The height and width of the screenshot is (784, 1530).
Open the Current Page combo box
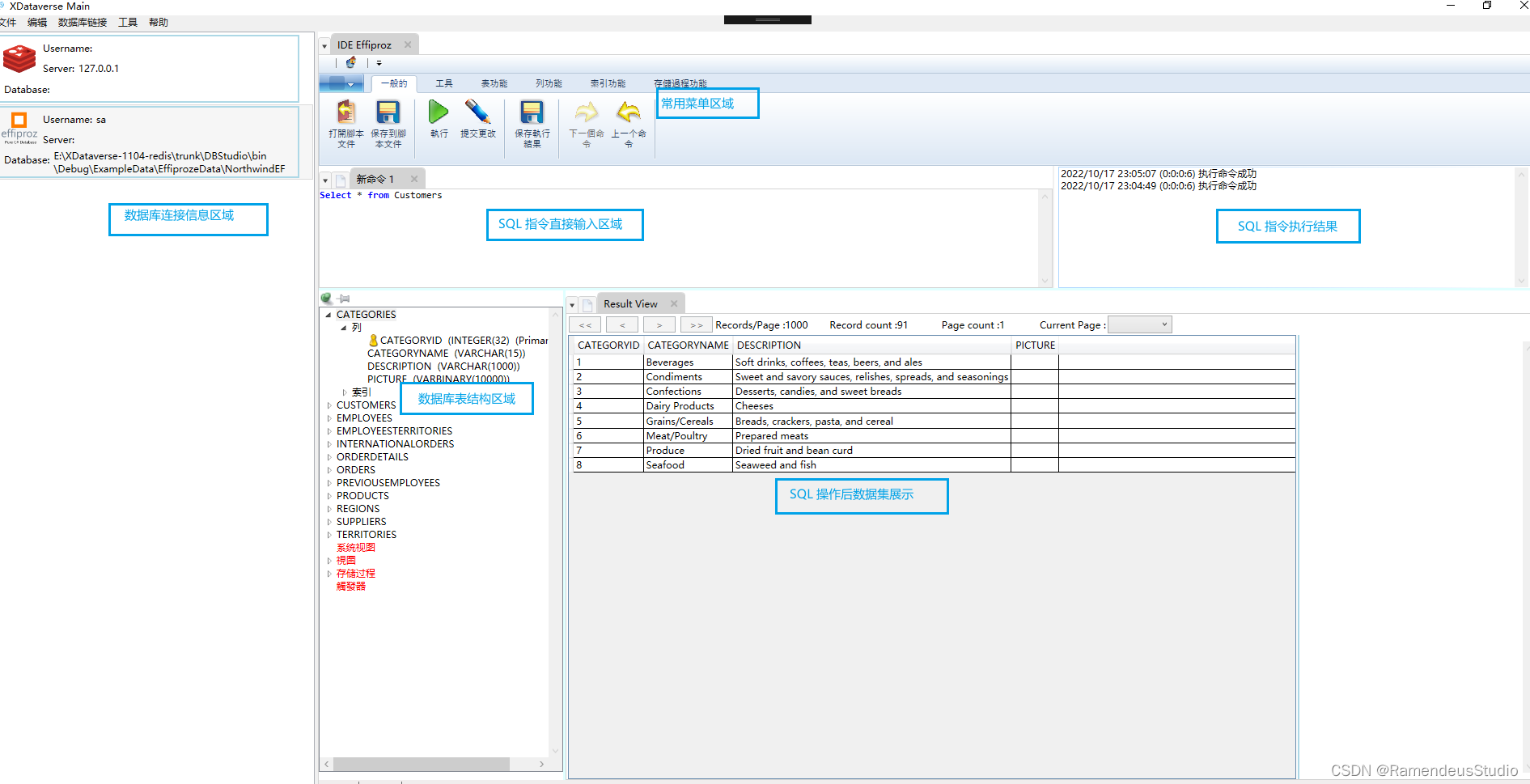(x=1139, y=324)
